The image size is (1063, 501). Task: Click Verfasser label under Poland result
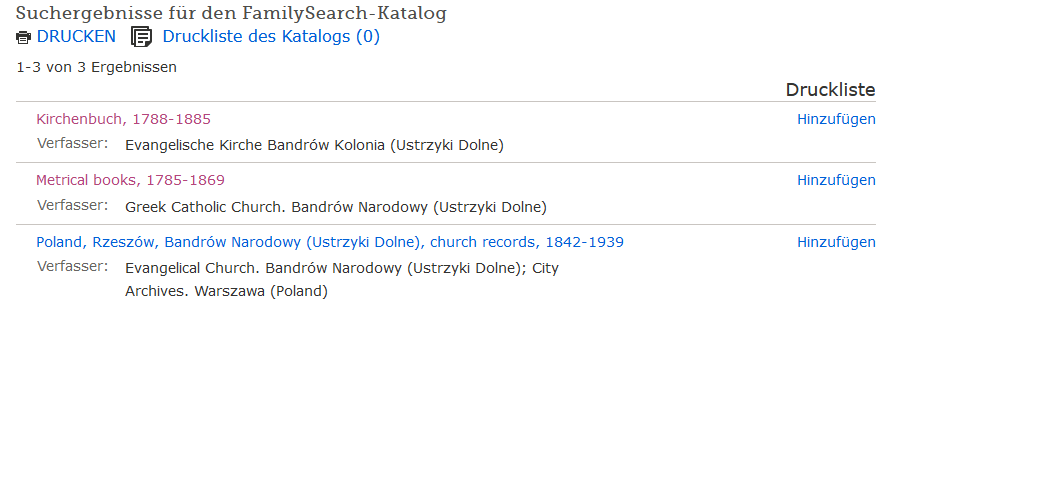pyautogui.click(x=72, y=266)
